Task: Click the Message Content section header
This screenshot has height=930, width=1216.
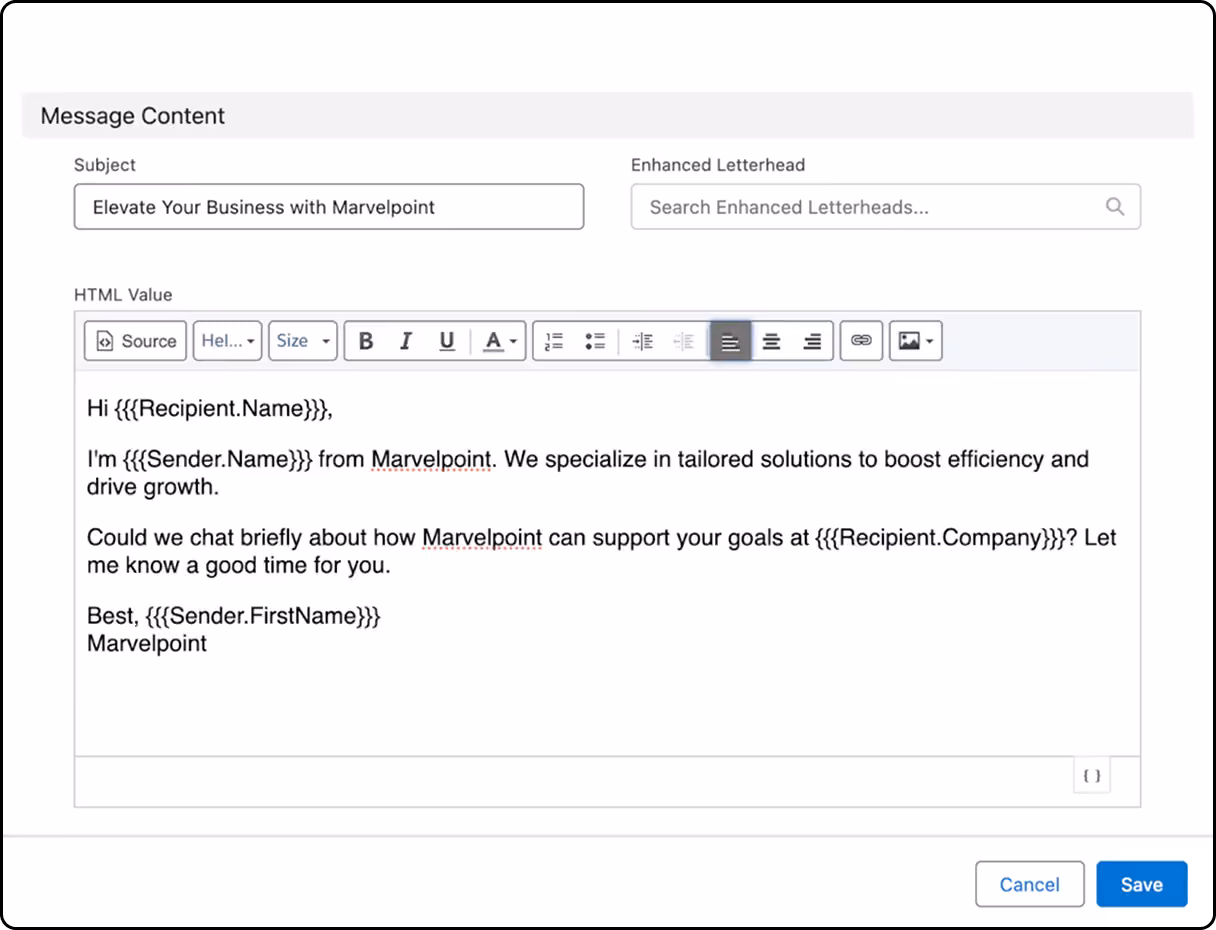Action: click(608, 116)
